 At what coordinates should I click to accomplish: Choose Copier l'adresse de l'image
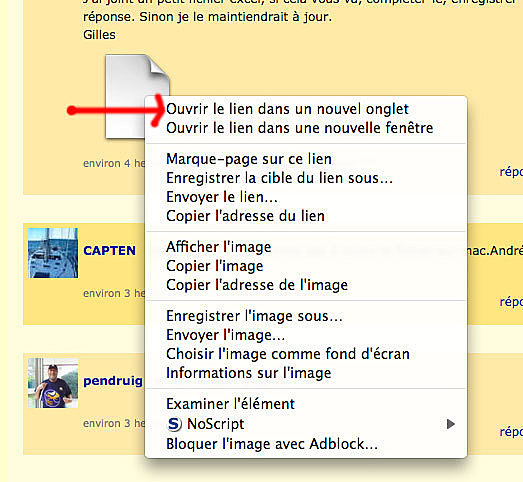[306, 285]
